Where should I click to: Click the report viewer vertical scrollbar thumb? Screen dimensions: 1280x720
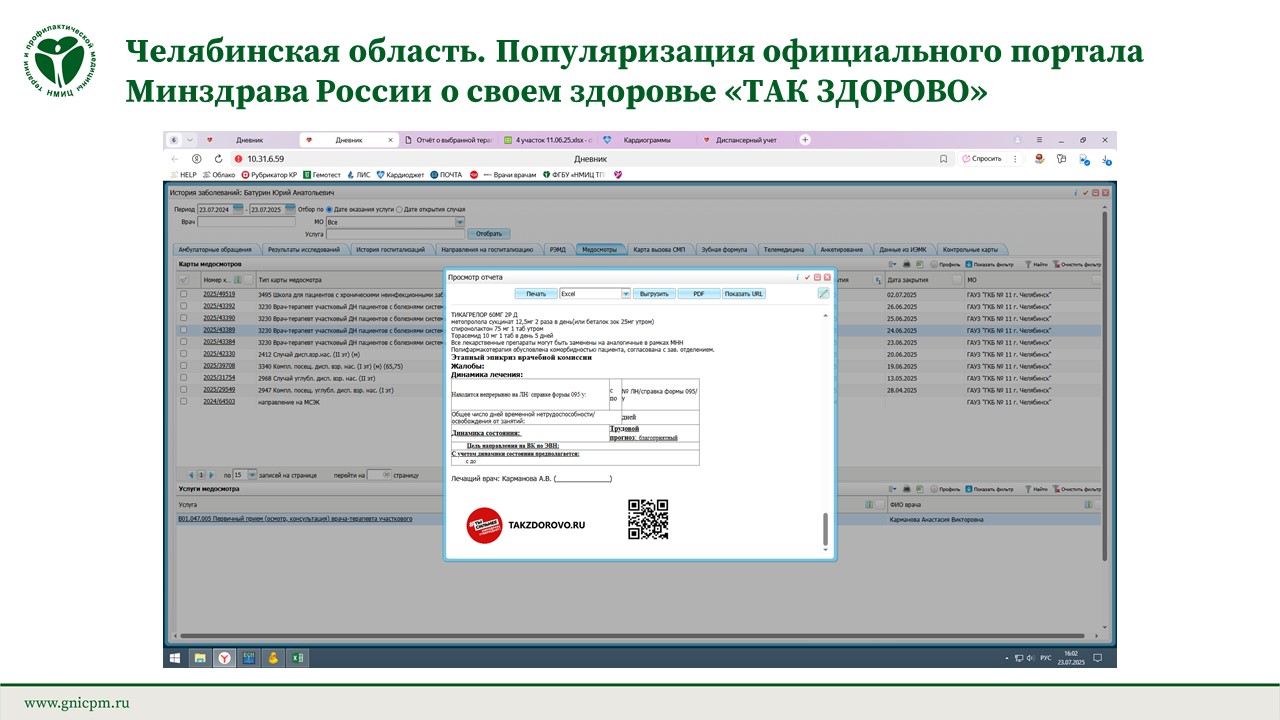[825, 530]
